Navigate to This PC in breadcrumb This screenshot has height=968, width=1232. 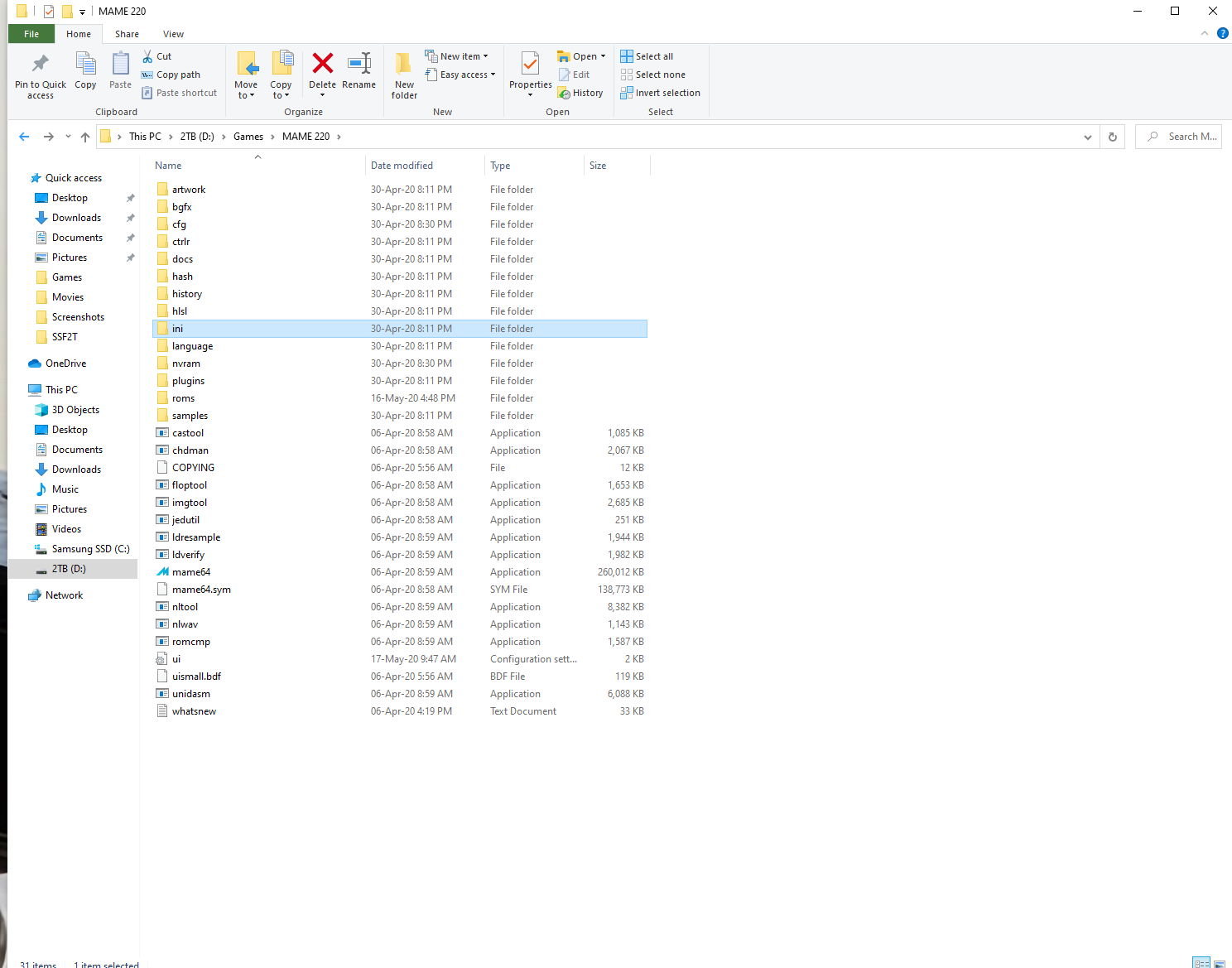(x=145, y=137)
